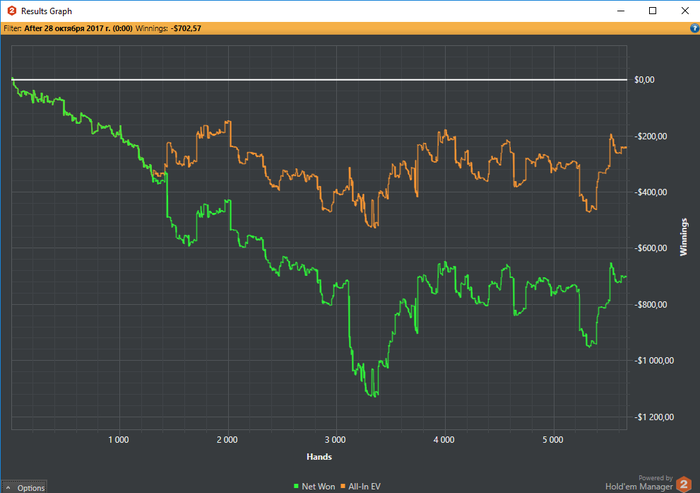700x493 pixels.
Task: Minimize the Results Graph window
Action: (621, 11)
